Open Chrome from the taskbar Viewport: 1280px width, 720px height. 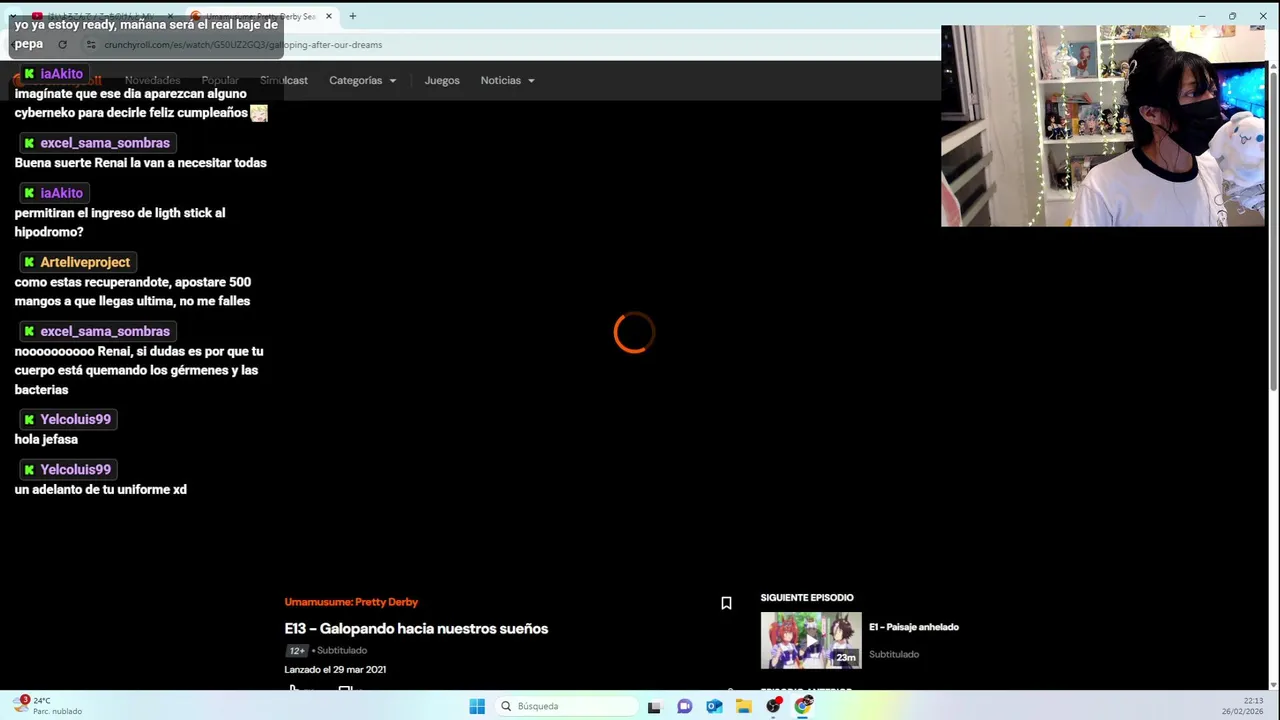point(804,706)
